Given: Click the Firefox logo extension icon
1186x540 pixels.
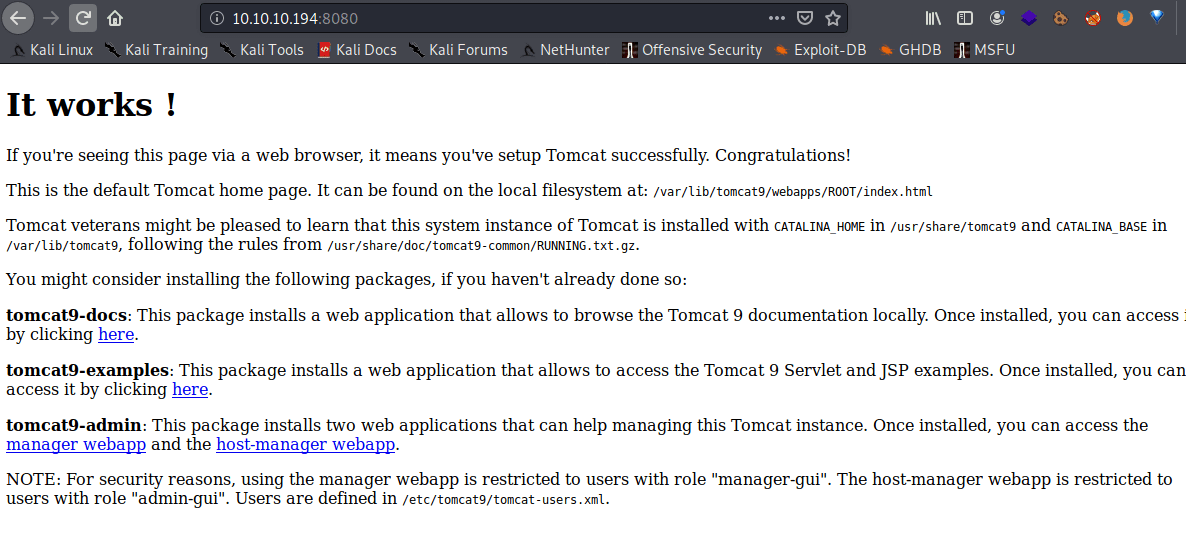Looking at the screenshot, I should (x=1125, y=17).
